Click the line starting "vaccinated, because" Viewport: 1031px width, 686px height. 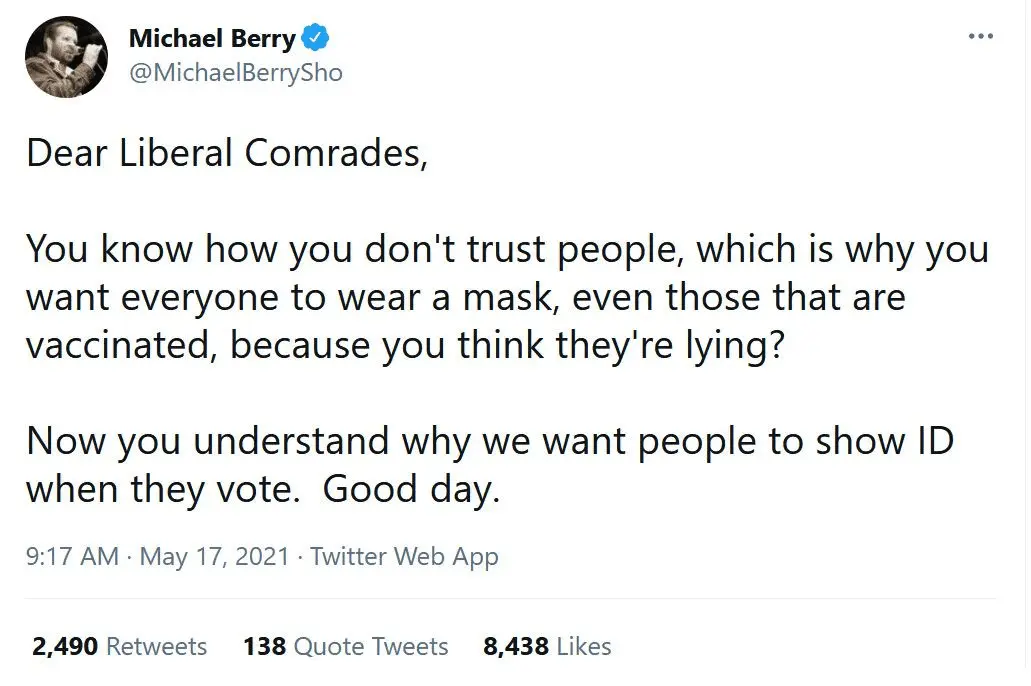pos(403,345)
